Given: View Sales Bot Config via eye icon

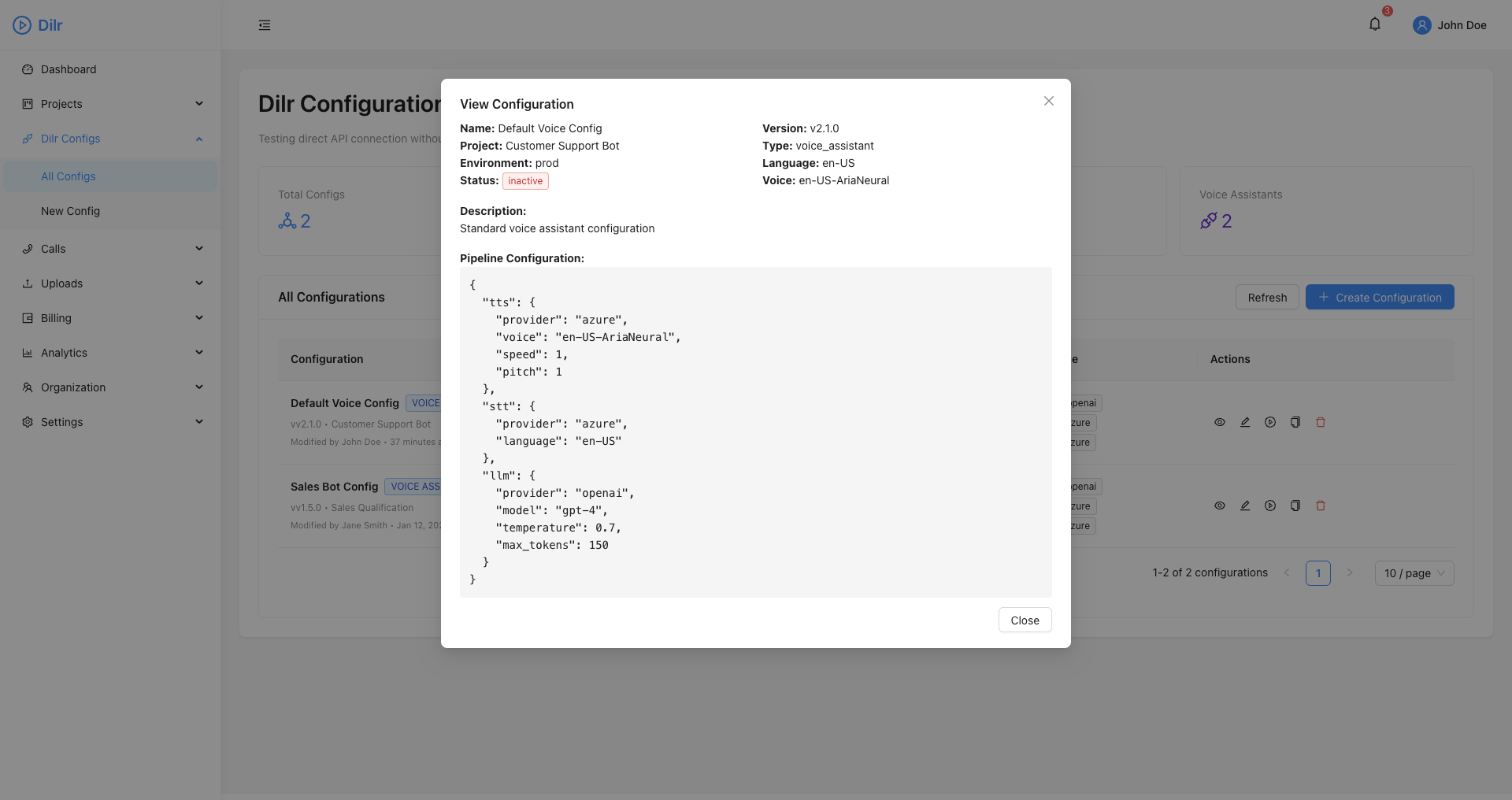Looking at the screenshot, I should pyautogui.click(x=1220, y=506).
